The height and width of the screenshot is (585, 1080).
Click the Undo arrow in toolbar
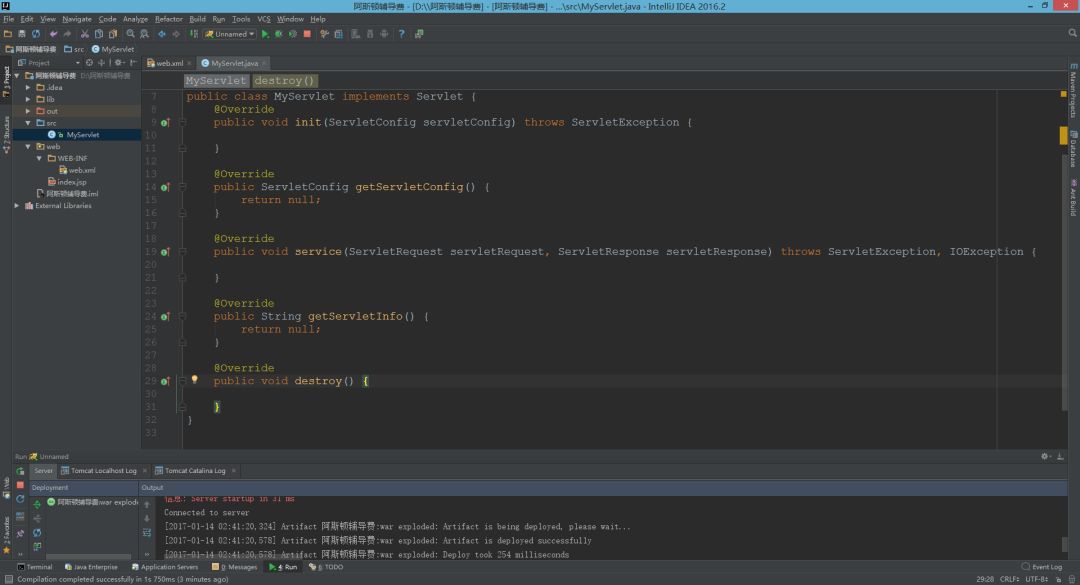53,34
